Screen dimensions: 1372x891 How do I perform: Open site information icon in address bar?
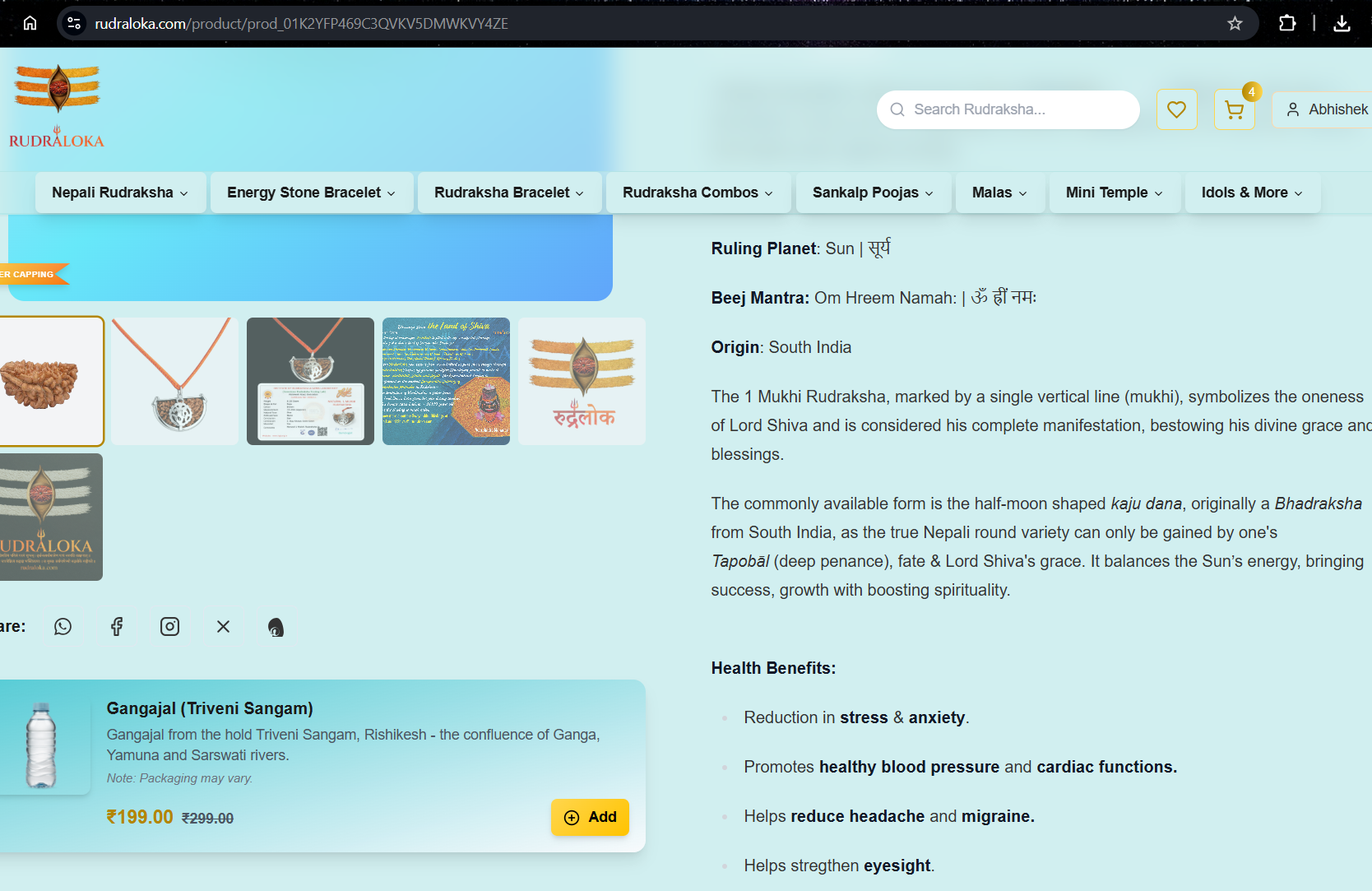74,23
